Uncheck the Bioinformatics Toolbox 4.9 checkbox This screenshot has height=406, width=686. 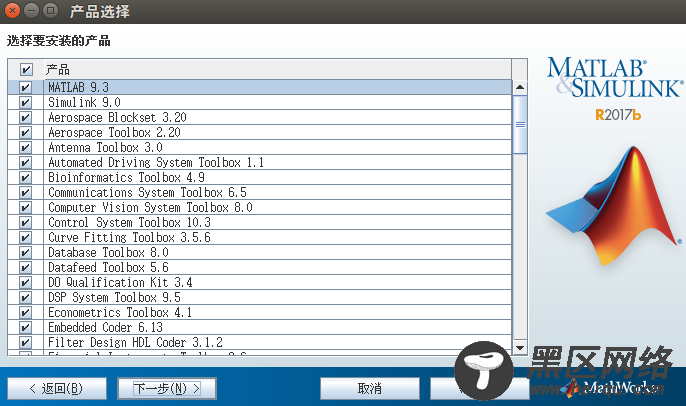point(25,177)
